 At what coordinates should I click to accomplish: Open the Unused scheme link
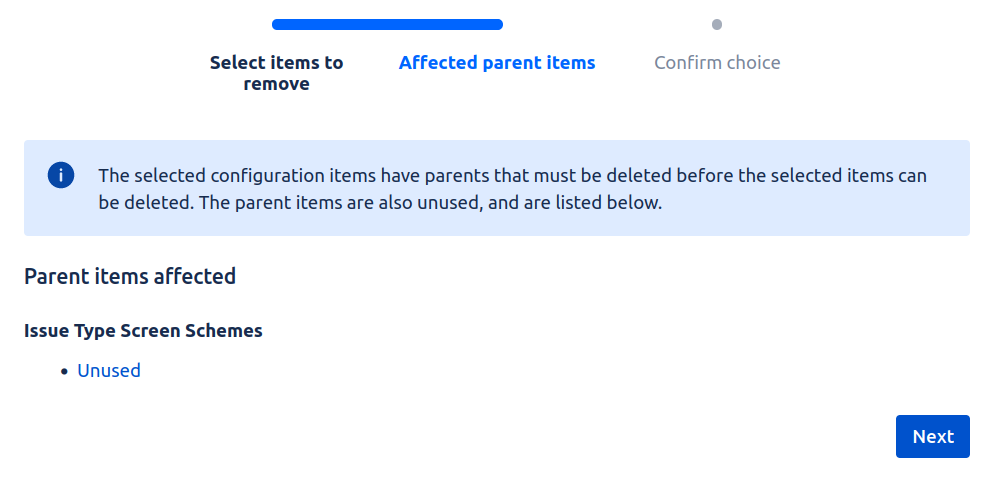click(109, 371)
